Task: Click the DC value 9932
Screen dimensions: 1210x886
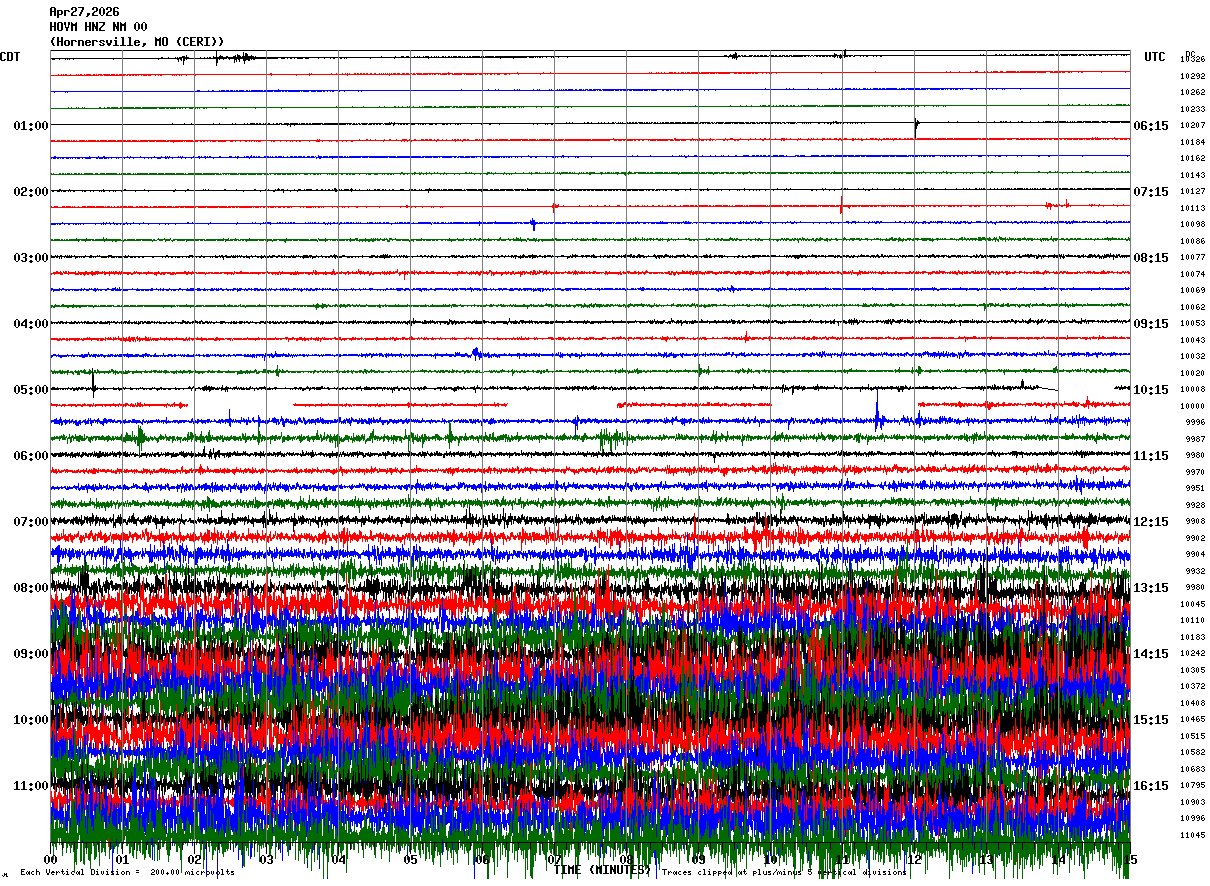Action: pos(1195,571)
